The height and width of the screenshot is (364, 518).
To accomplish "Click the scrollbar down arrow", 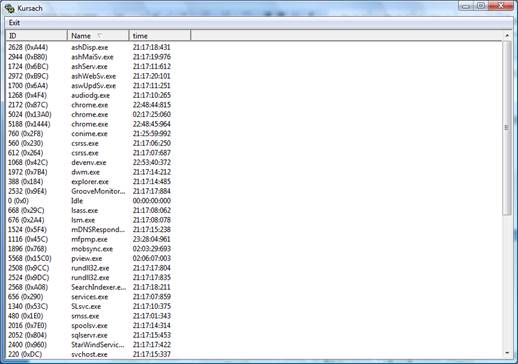I will pyautogui.click(x=507, y=353).
